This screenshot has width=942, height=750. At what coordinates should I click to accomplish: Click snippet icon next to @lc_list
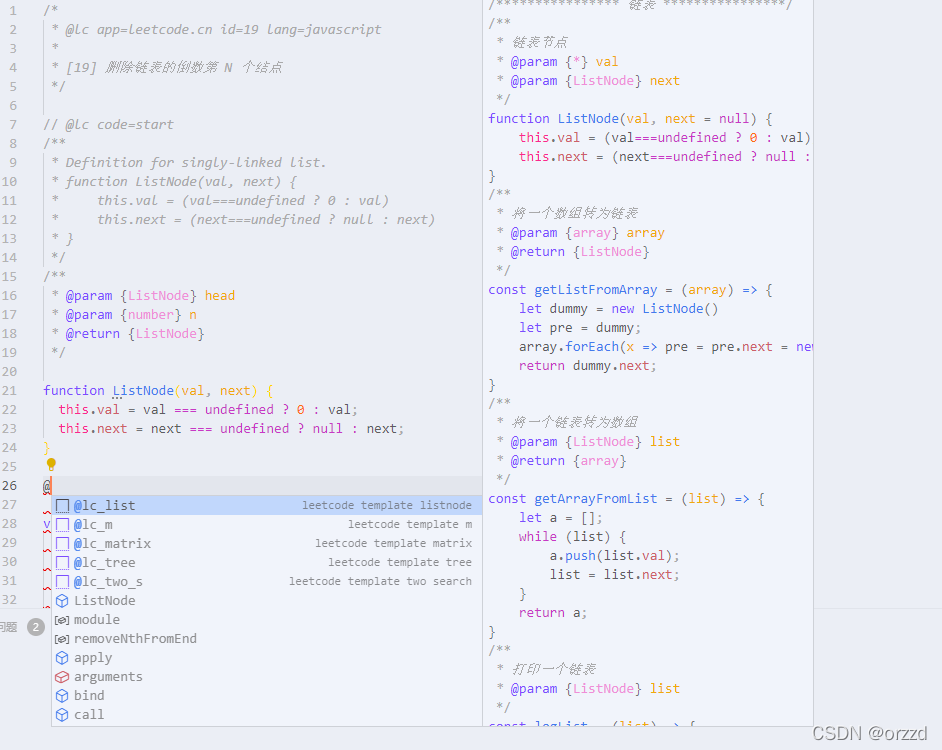click(62, 505)
